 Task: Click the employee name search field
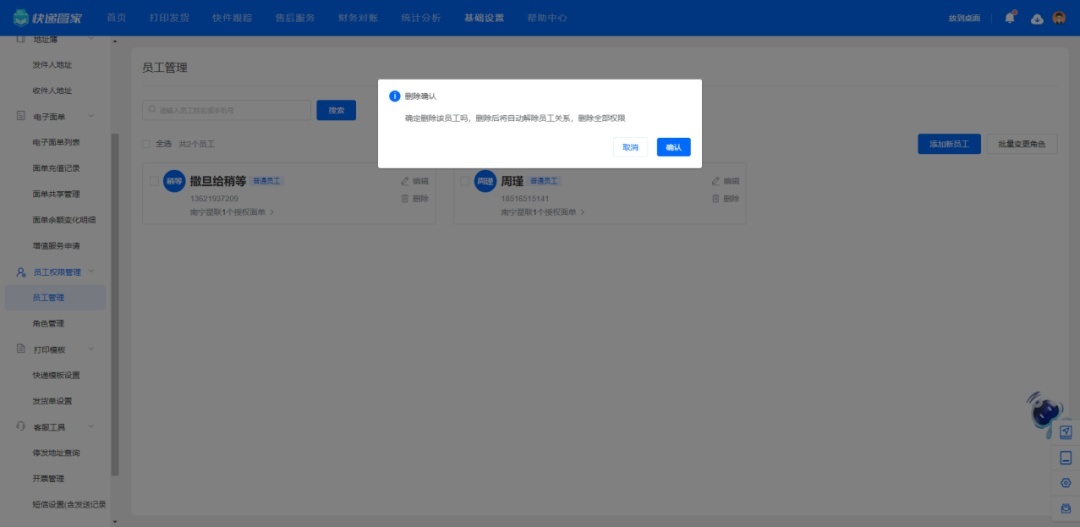point(226,110)
